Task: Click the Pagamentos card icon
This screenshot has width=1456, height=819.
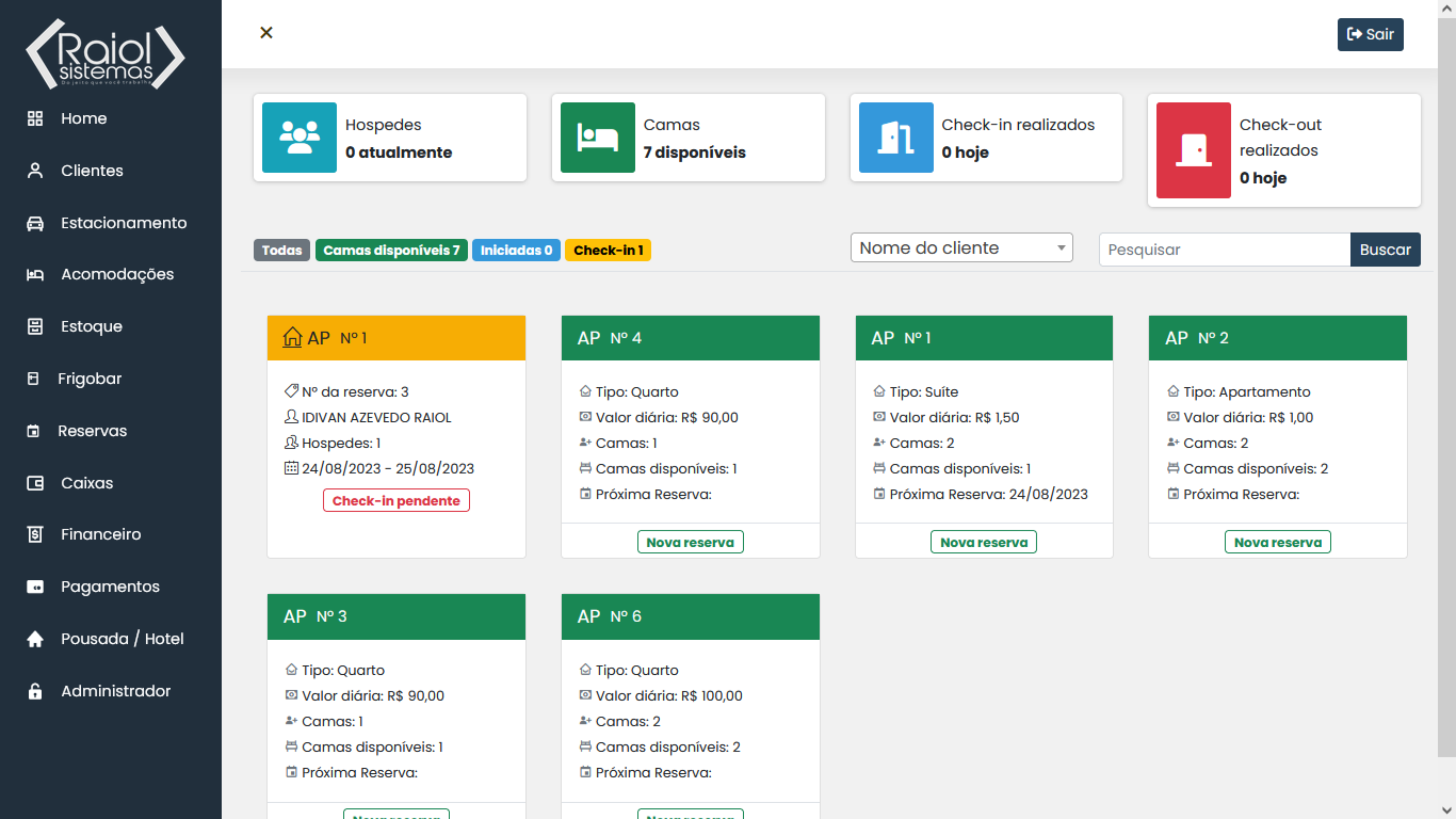Action: (x=35, y=587)
